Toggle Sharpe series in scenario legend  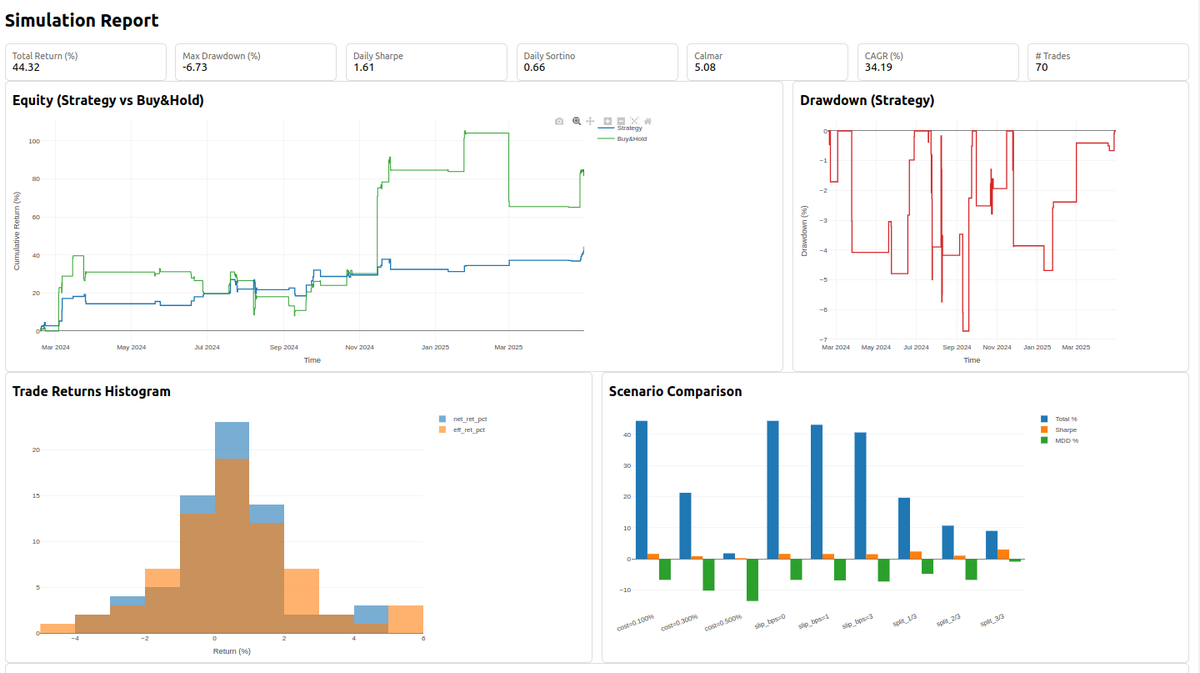pos(1059,430)
